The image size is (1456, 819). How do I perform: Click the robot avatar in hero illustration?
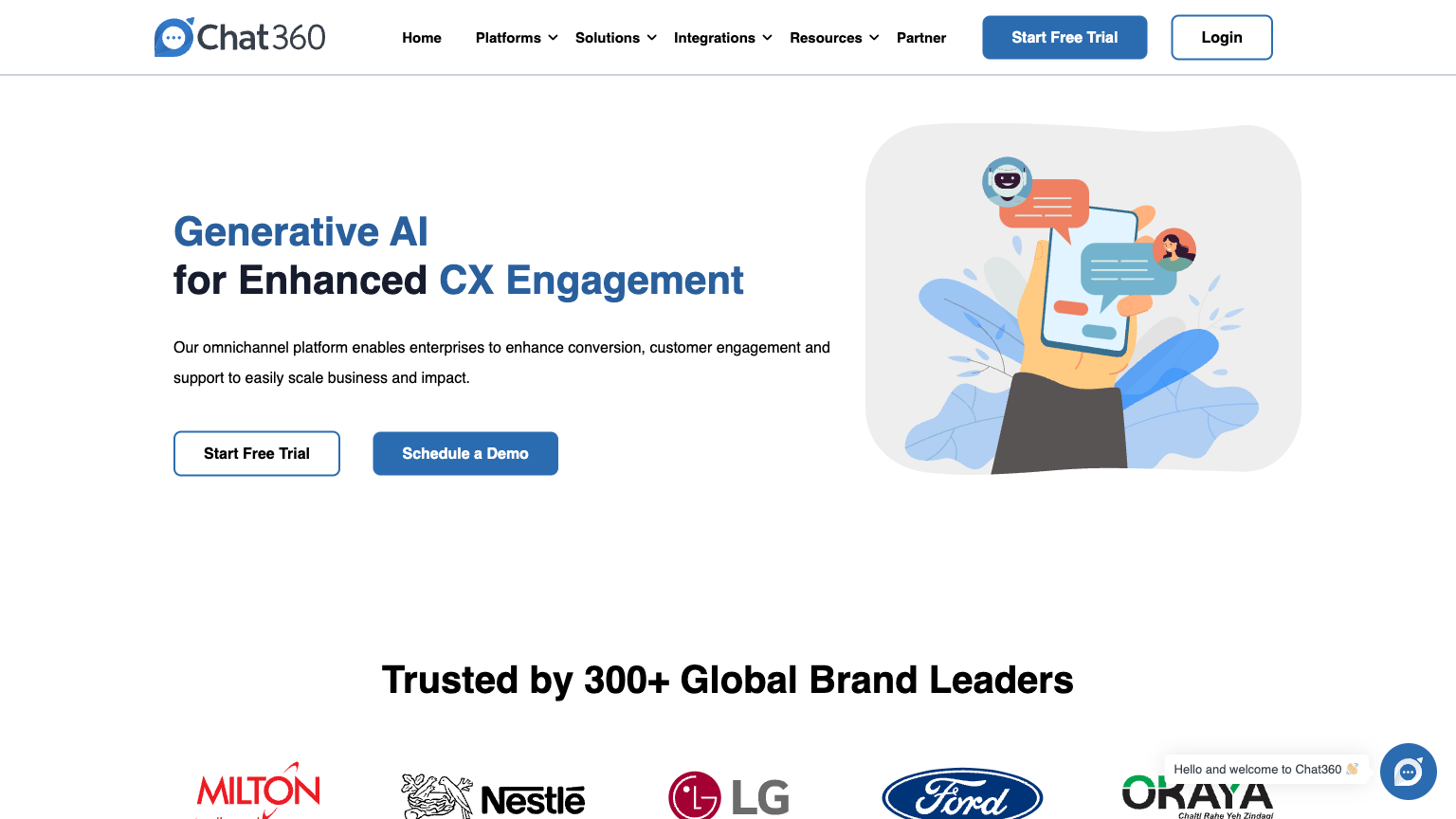click(x=1007, y=181)
